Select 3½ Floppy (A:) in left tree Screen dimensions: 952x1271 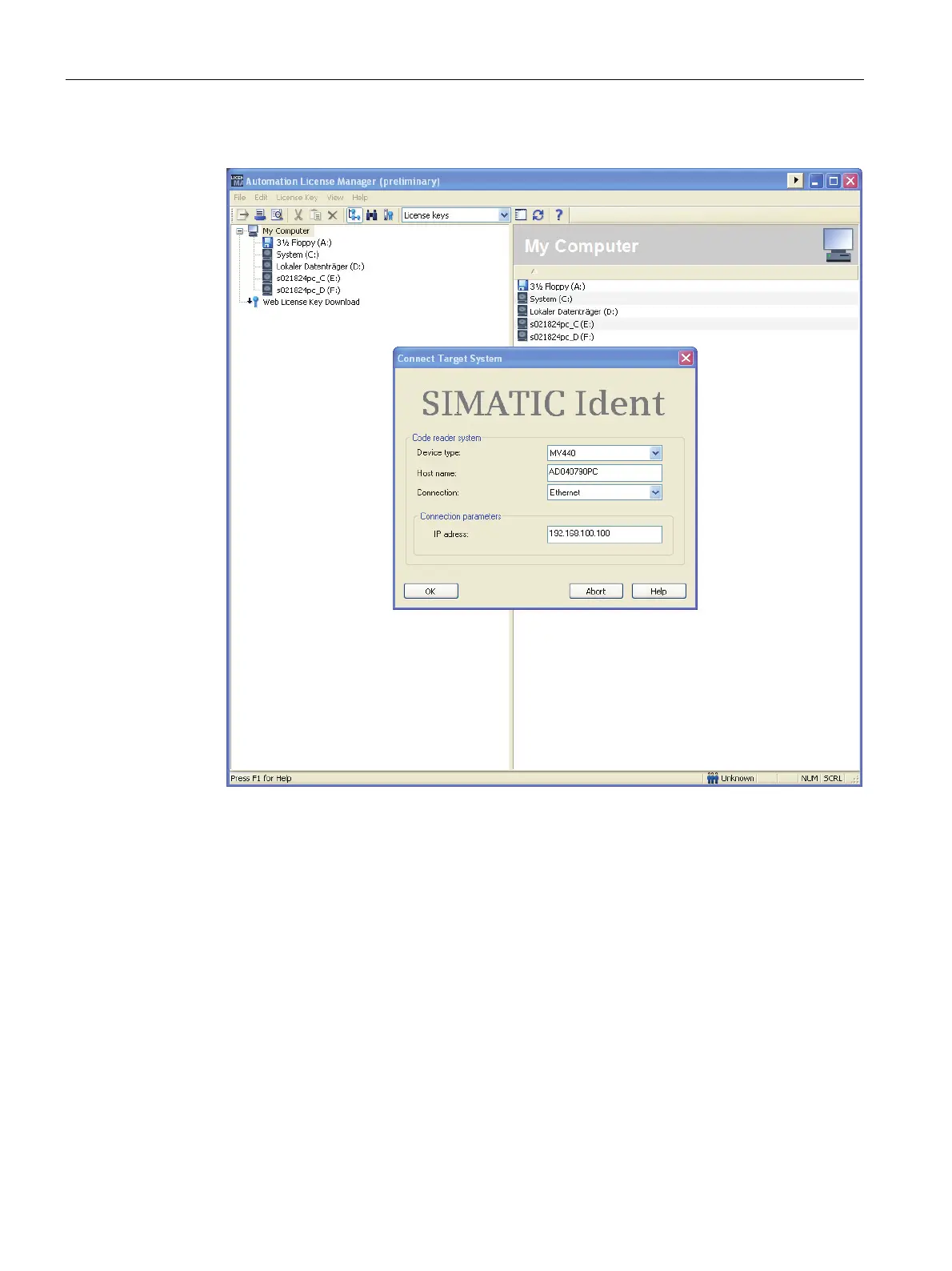pyautogui.click(x=304, y=243)
